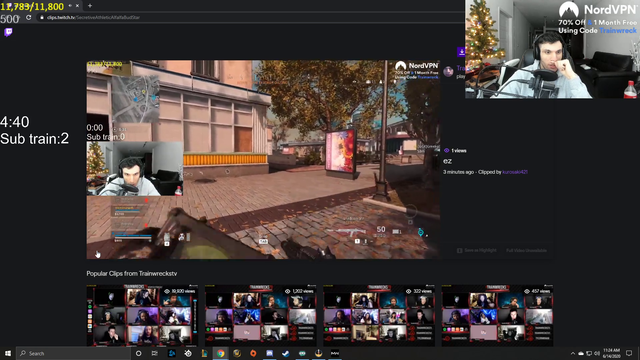Image resolution: width=640 pixels, height=360 pixels.
Task: Reload the clips.twitch.tv page
Action: [29, 18]
